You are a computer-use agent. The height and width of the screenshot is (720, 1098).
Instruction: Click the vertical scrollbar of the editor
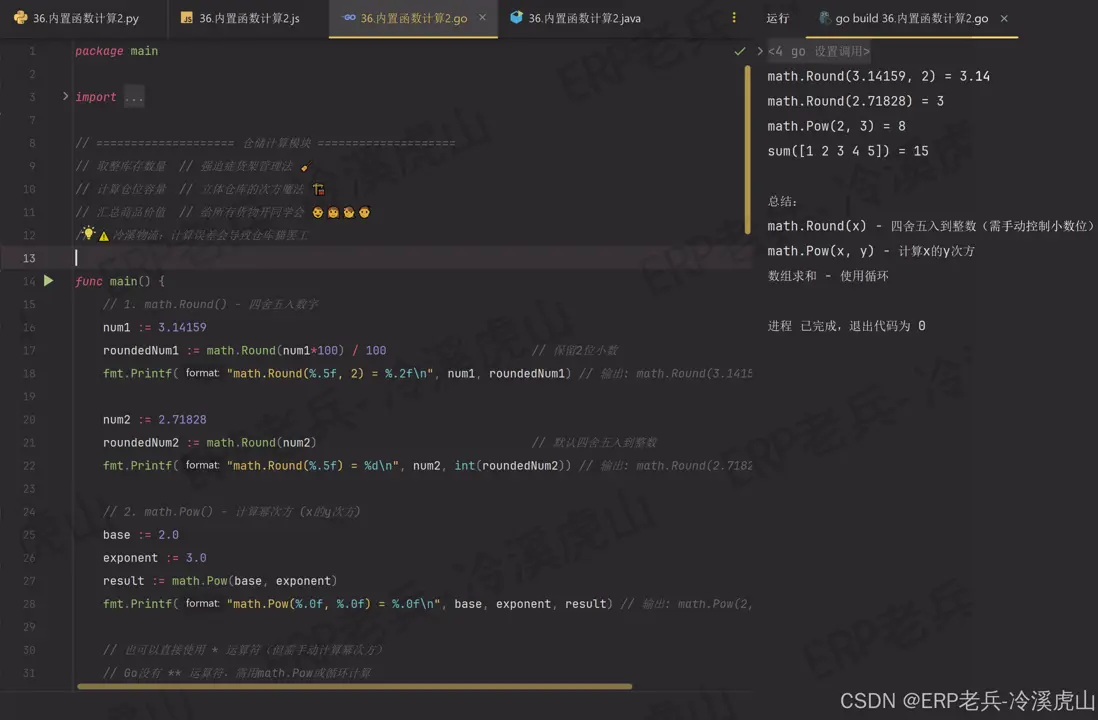coord(747,150)
